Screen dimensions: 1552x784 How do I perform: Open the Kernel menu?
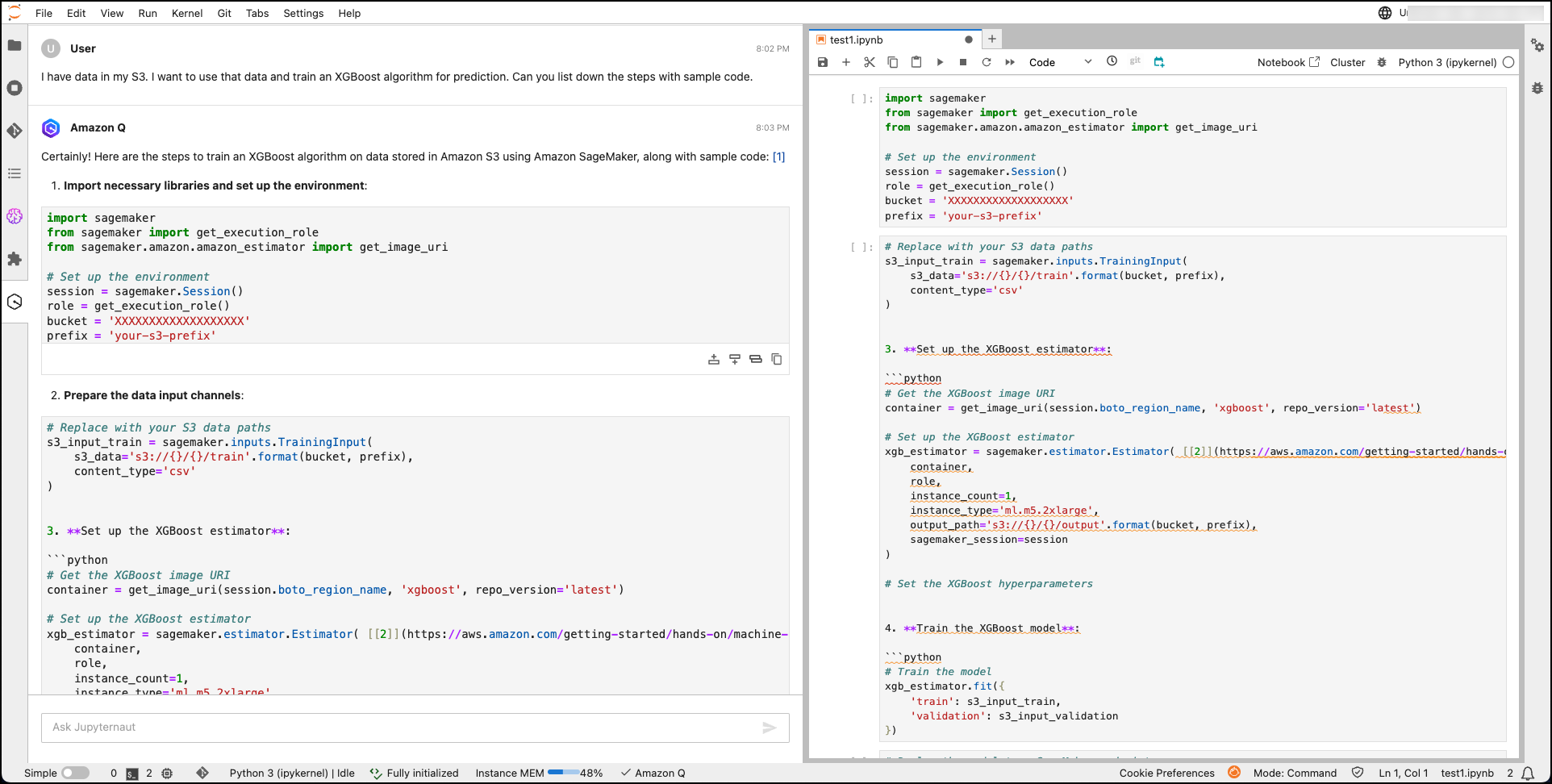pyautogui.click(x=187, y=13)
